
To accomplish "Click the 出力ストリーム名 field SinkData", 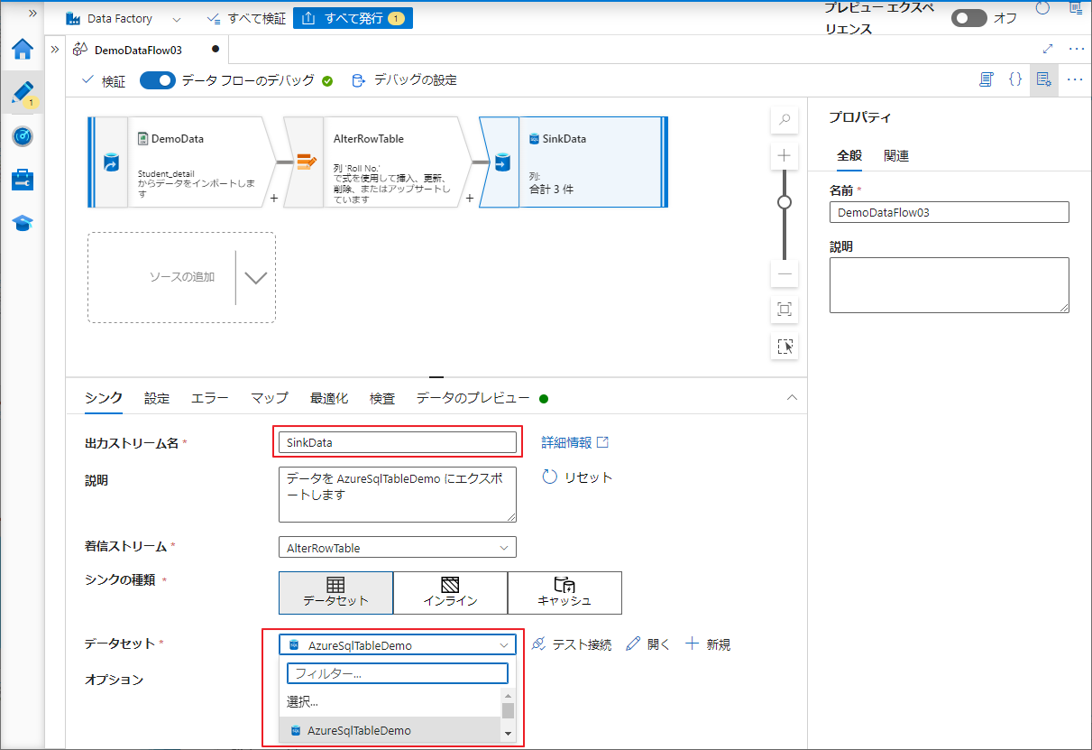I will point(398,442).
